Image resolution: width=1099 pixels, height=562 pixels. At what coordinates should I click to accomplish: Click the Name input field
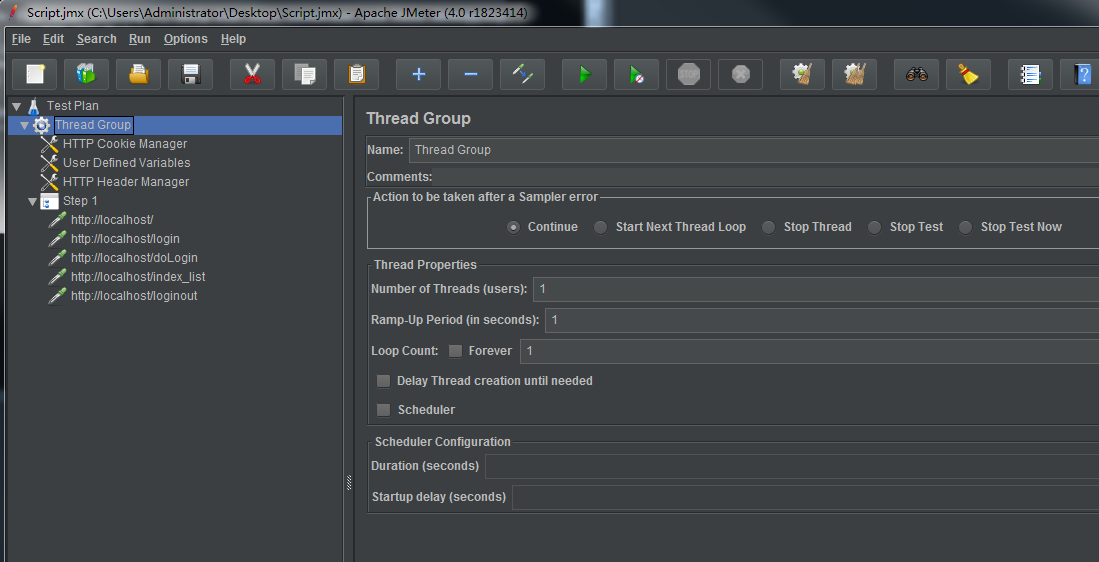click(x=753, y=150)
